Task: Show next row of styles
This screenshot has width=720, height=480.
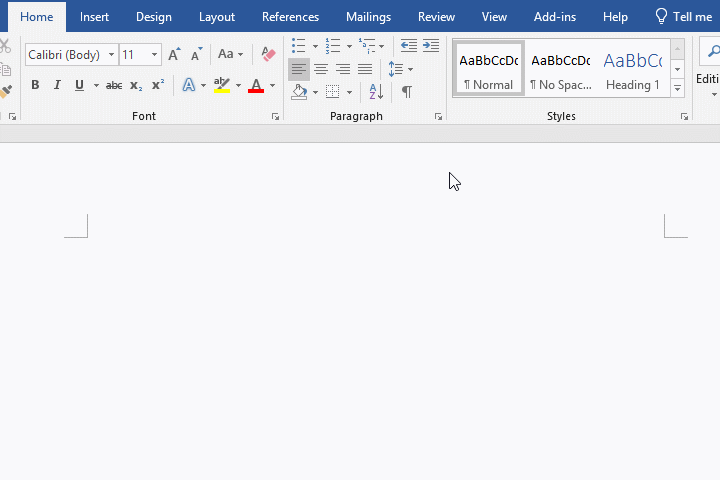Action: (x=677, y=69)
